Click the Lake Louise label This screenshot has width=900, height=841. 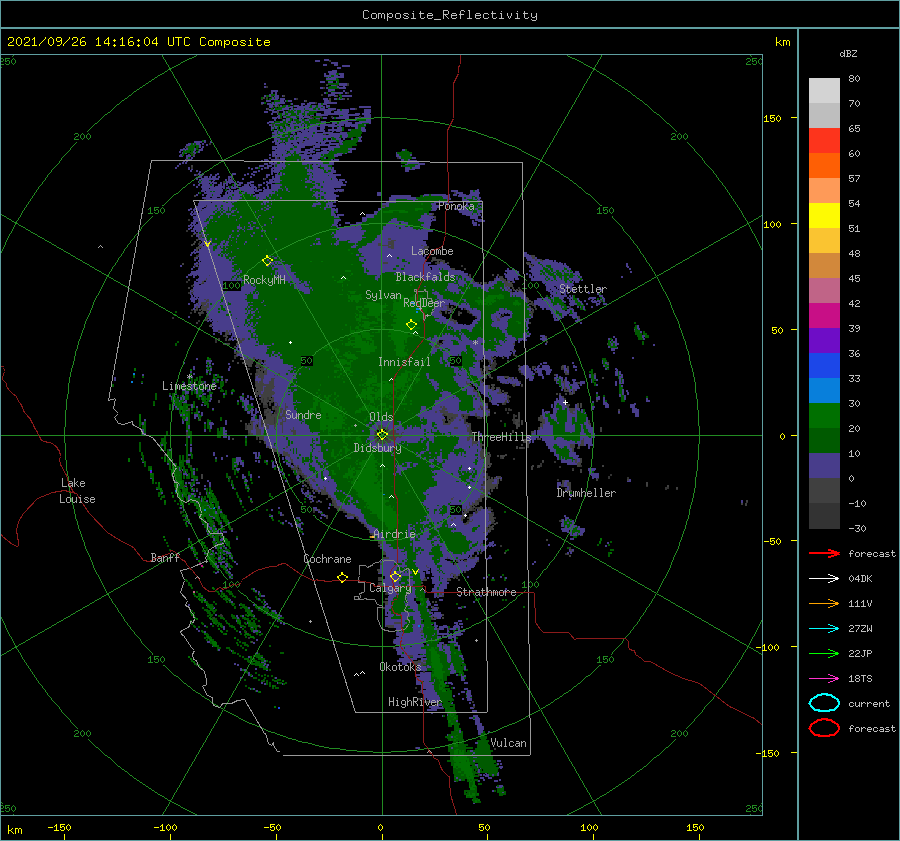point(77,491)
